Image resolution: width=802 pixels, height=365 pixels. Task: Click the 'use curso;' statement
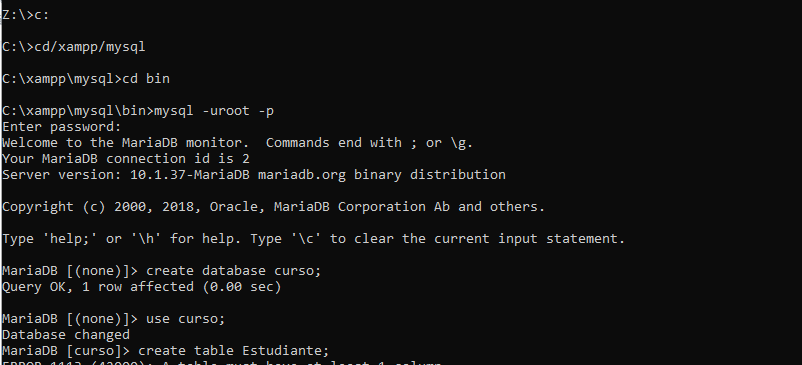tap(186, 319)
